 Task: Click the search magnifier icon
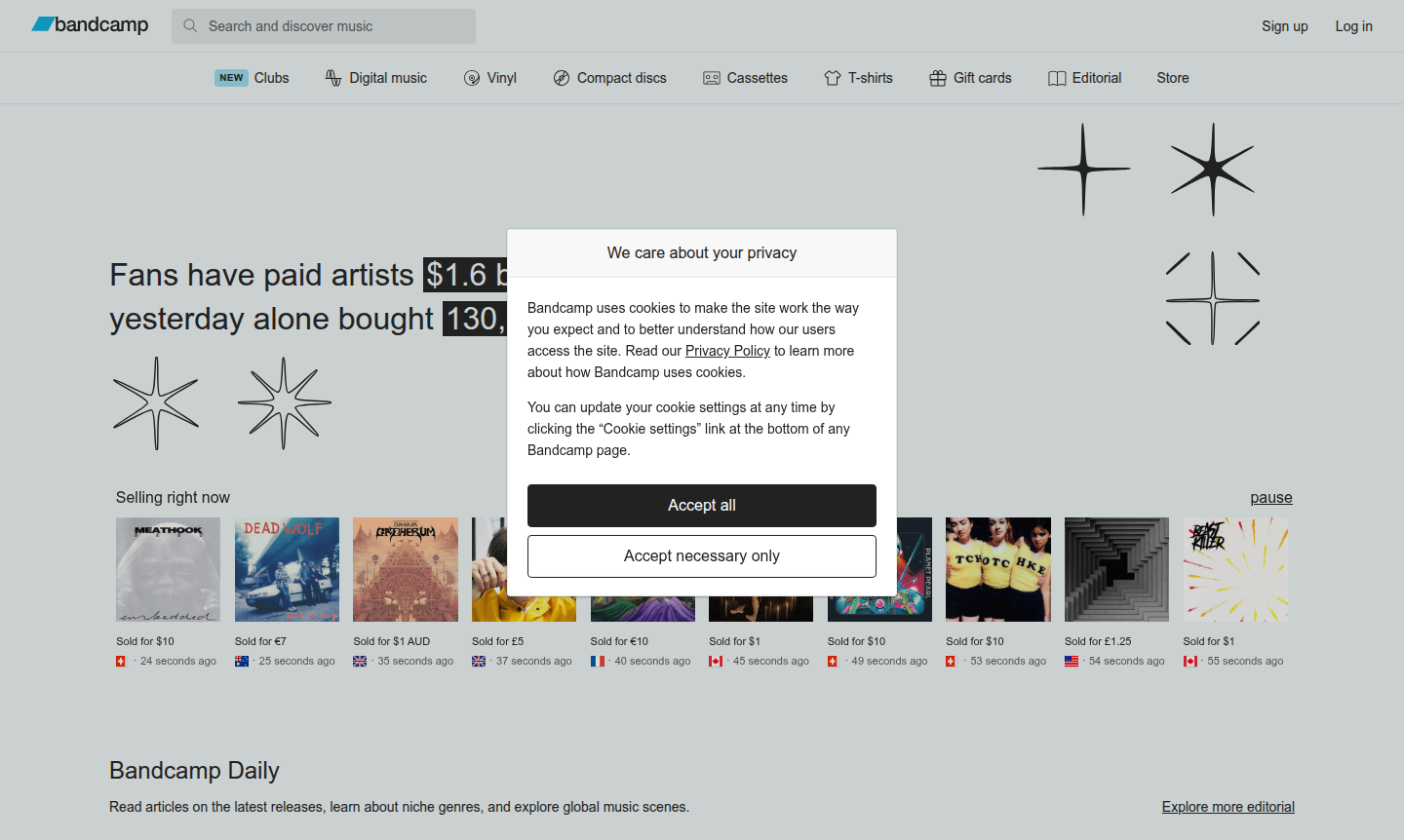pyautogui.click(x=190, y=26)
